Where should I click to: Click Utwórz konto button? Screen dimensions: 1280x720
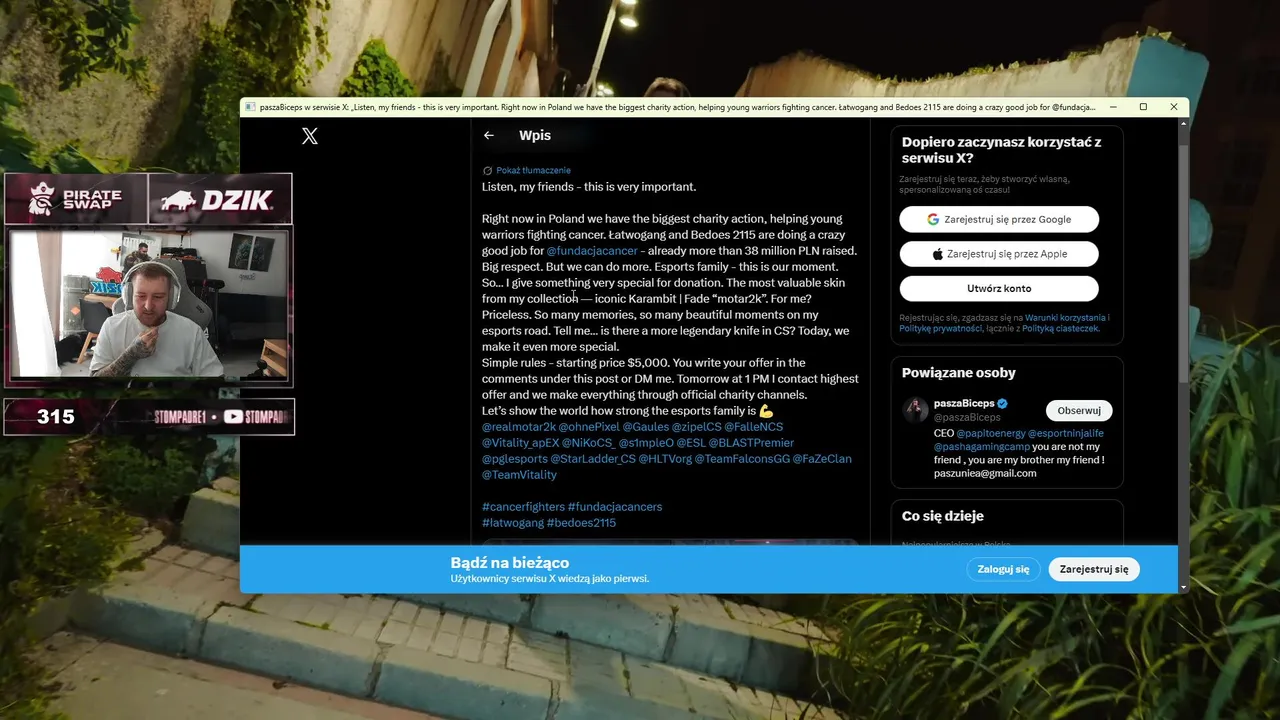(x=999, y=289)
